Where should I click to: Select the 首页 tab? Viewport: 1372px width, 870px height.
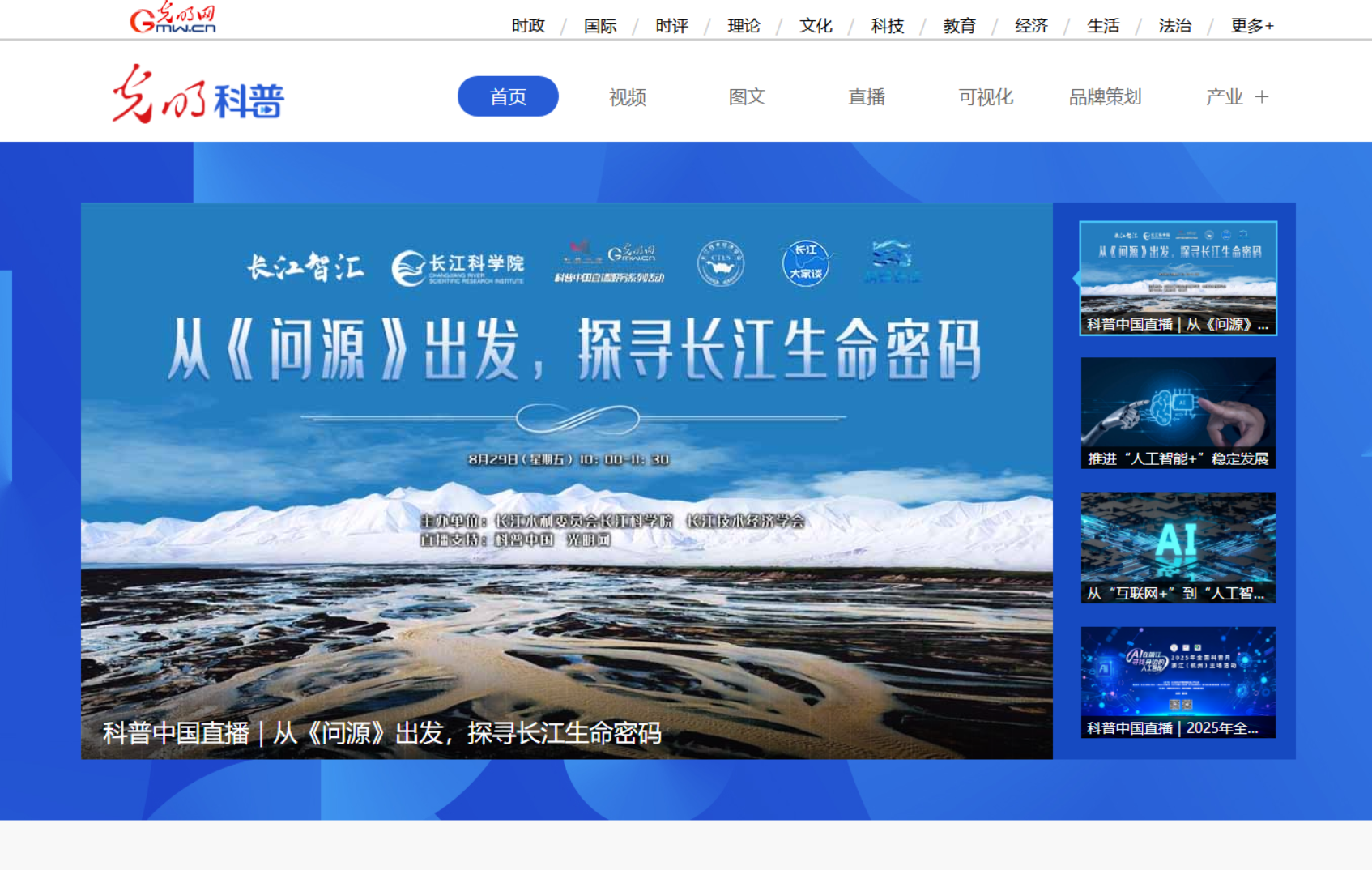[508, 96]
